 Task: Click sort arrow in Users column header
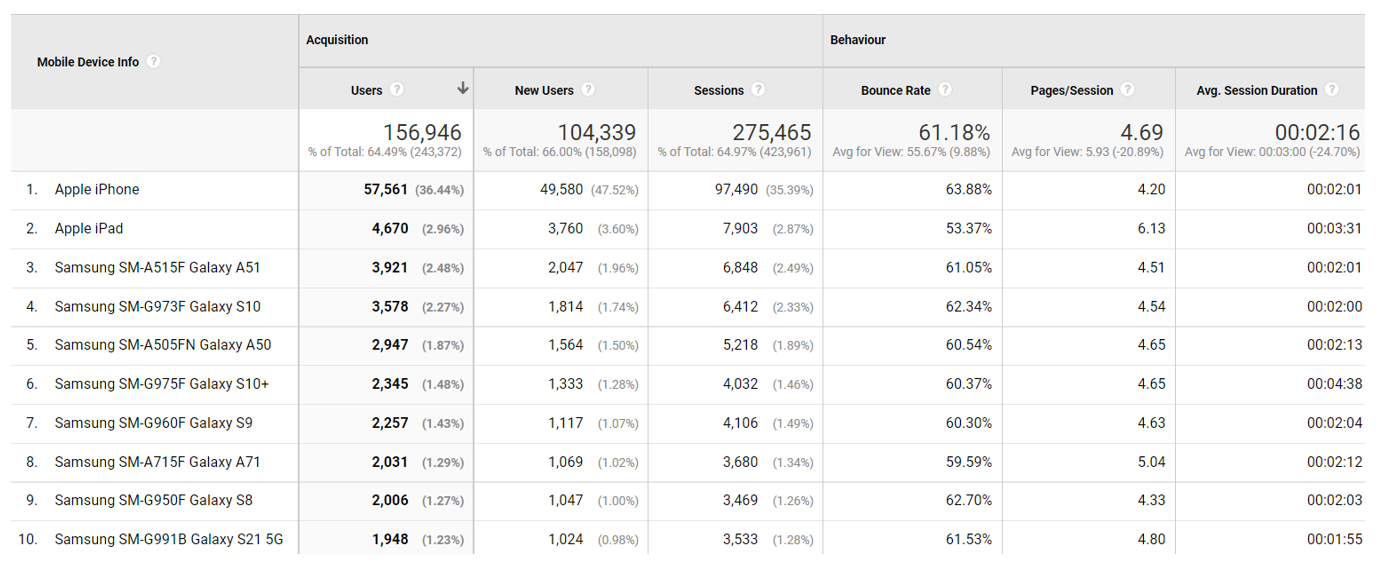tap(462, 89)
